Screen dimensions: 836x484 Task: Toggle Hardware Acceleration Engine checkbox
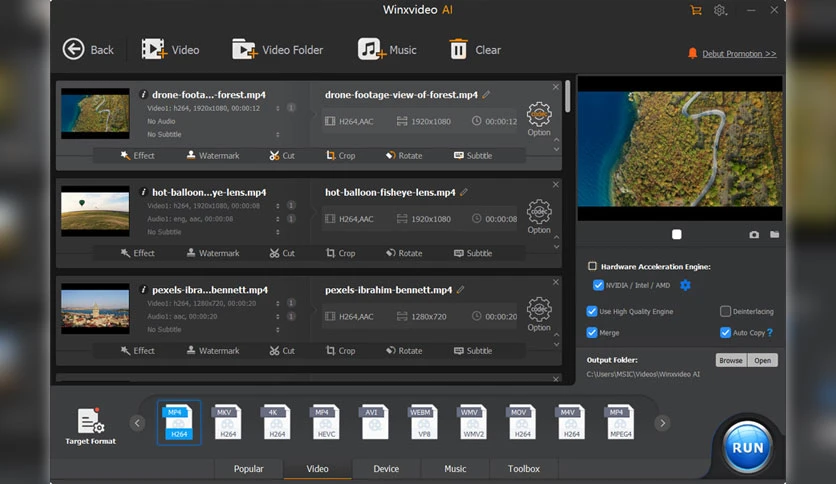592,266
